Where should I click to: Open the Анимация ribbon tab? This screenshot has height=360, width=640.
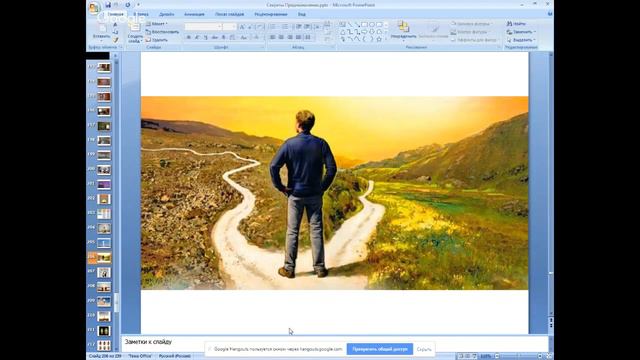pos(194,14)
